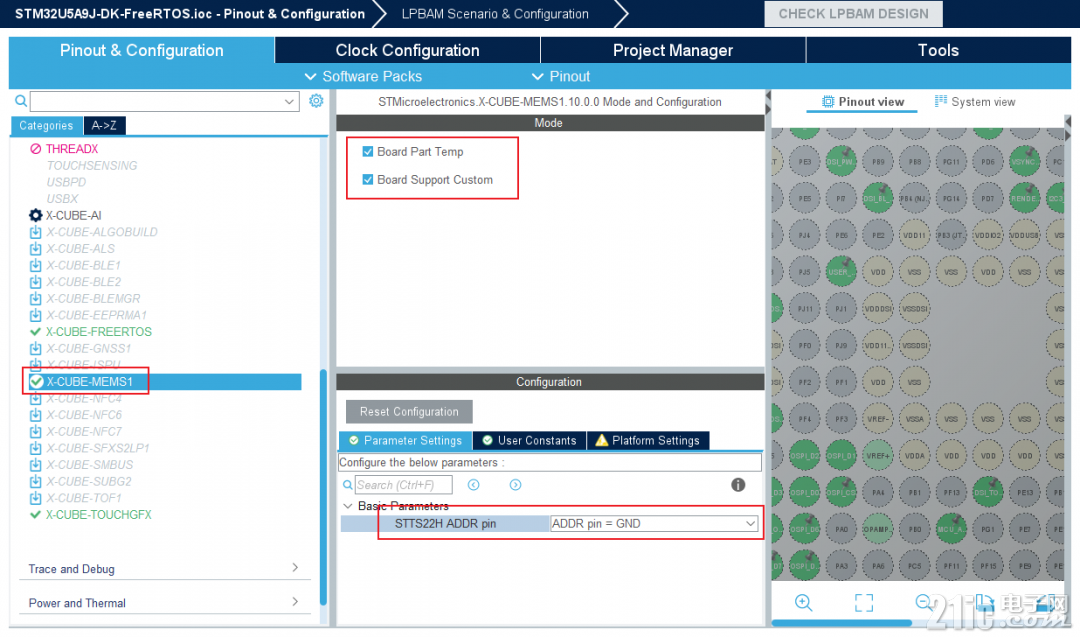Open the LPBAM Scenario & Configuration breadcrumb
The height and width of the screenshot is (637, 1080).
click(x=495, y=14)
